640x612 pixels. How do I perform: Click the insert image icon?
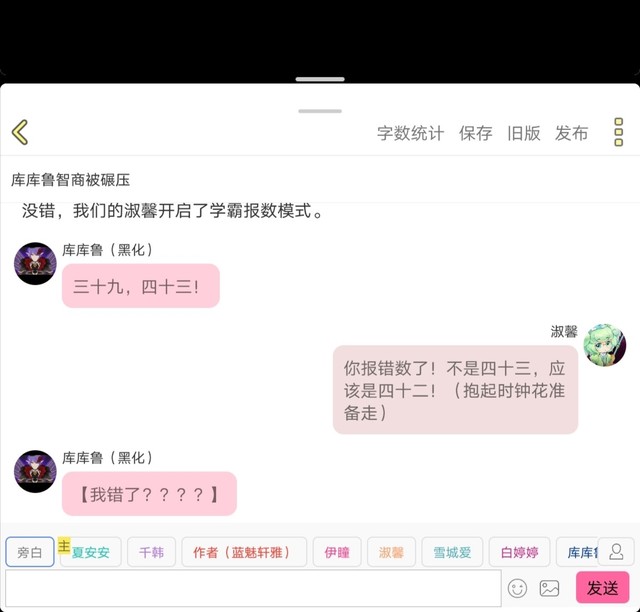tap(549, 588)
